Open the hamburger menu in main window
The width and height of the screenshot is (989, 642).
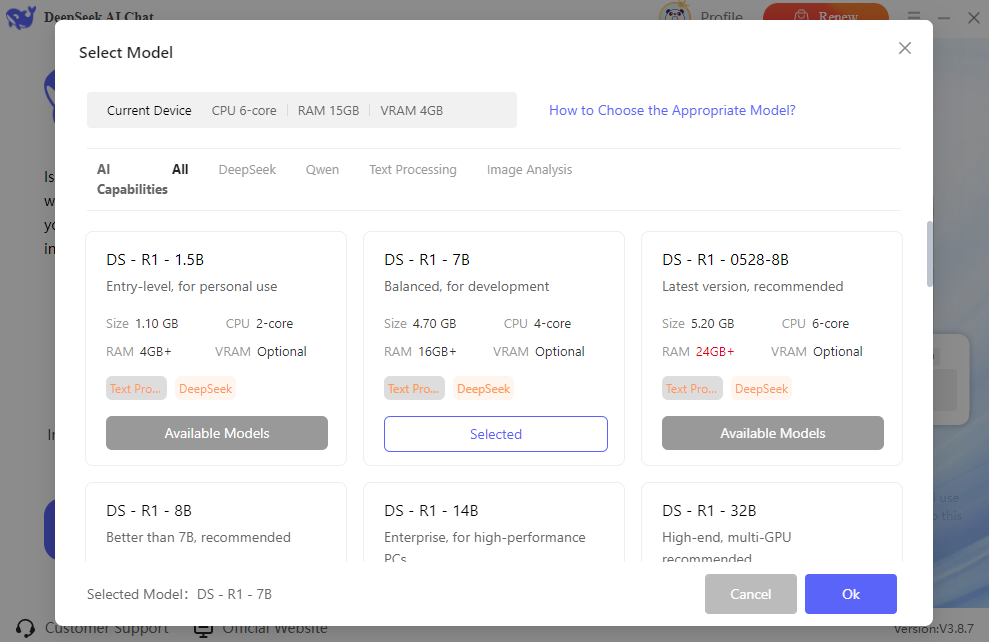coord(913,16)
